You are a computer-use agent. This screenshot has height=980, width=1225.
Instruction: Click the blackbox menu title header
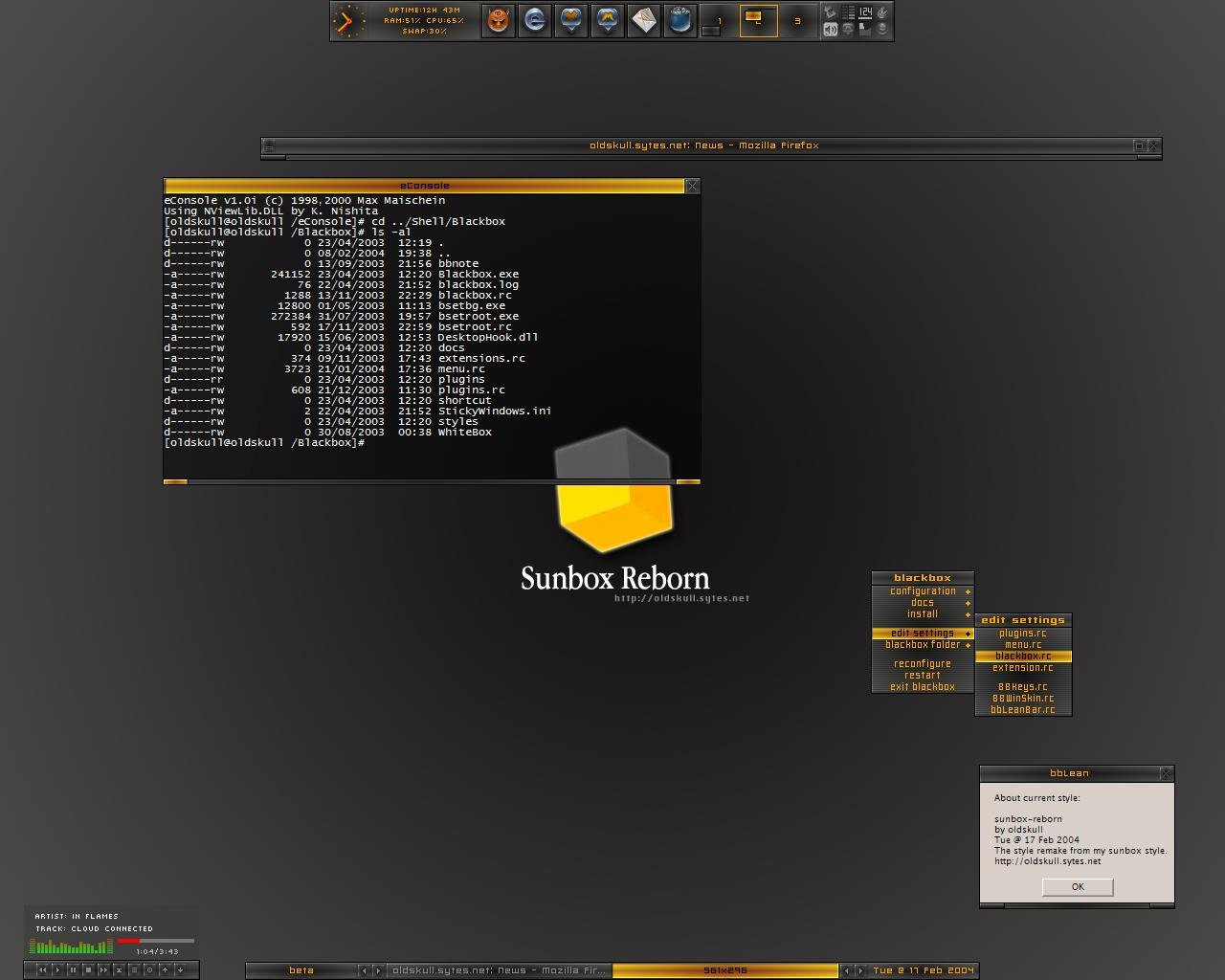[923, 578]
